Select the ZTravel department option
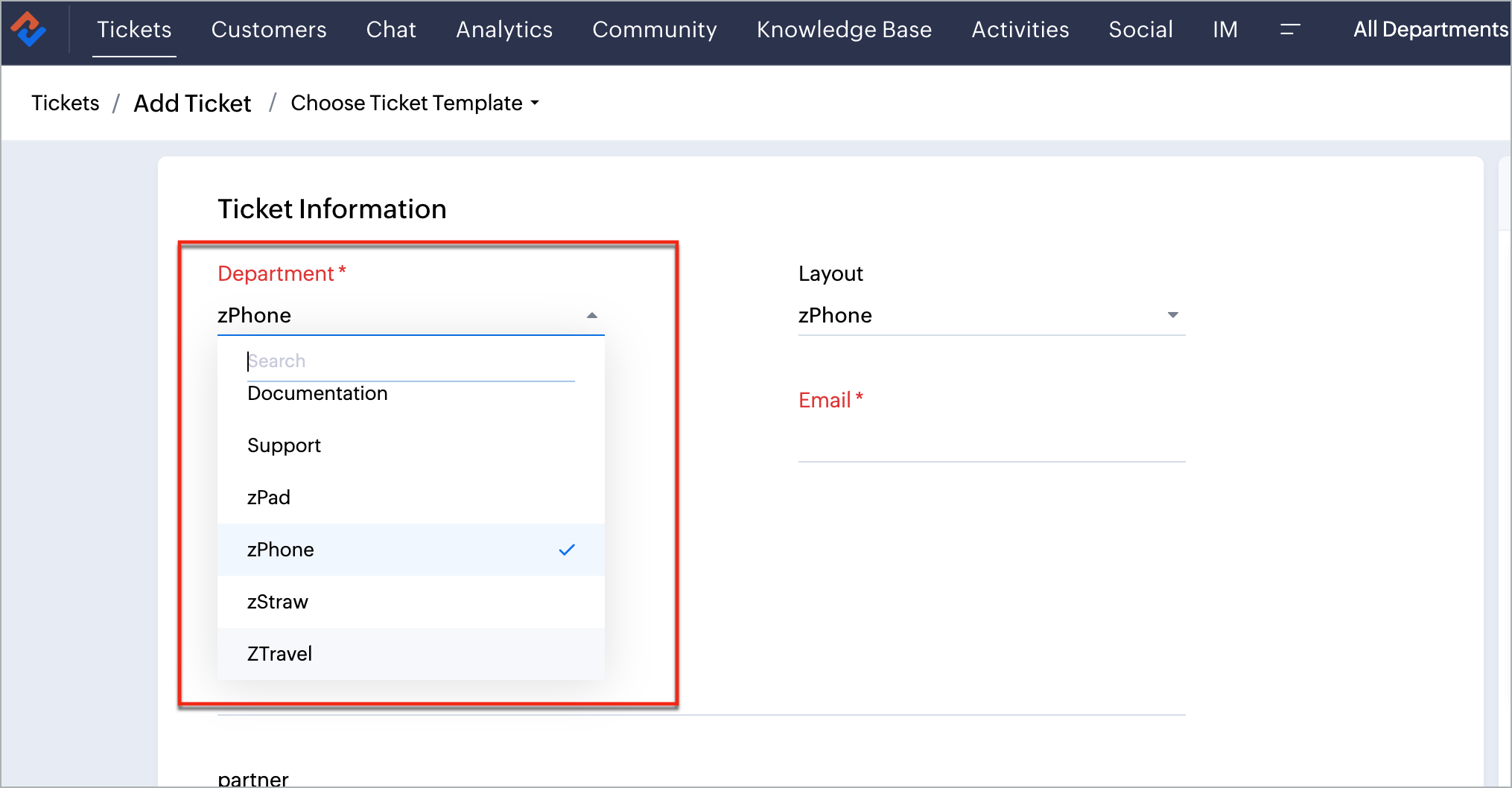Screen dimensions: 1512x788 tap(279, 654)
